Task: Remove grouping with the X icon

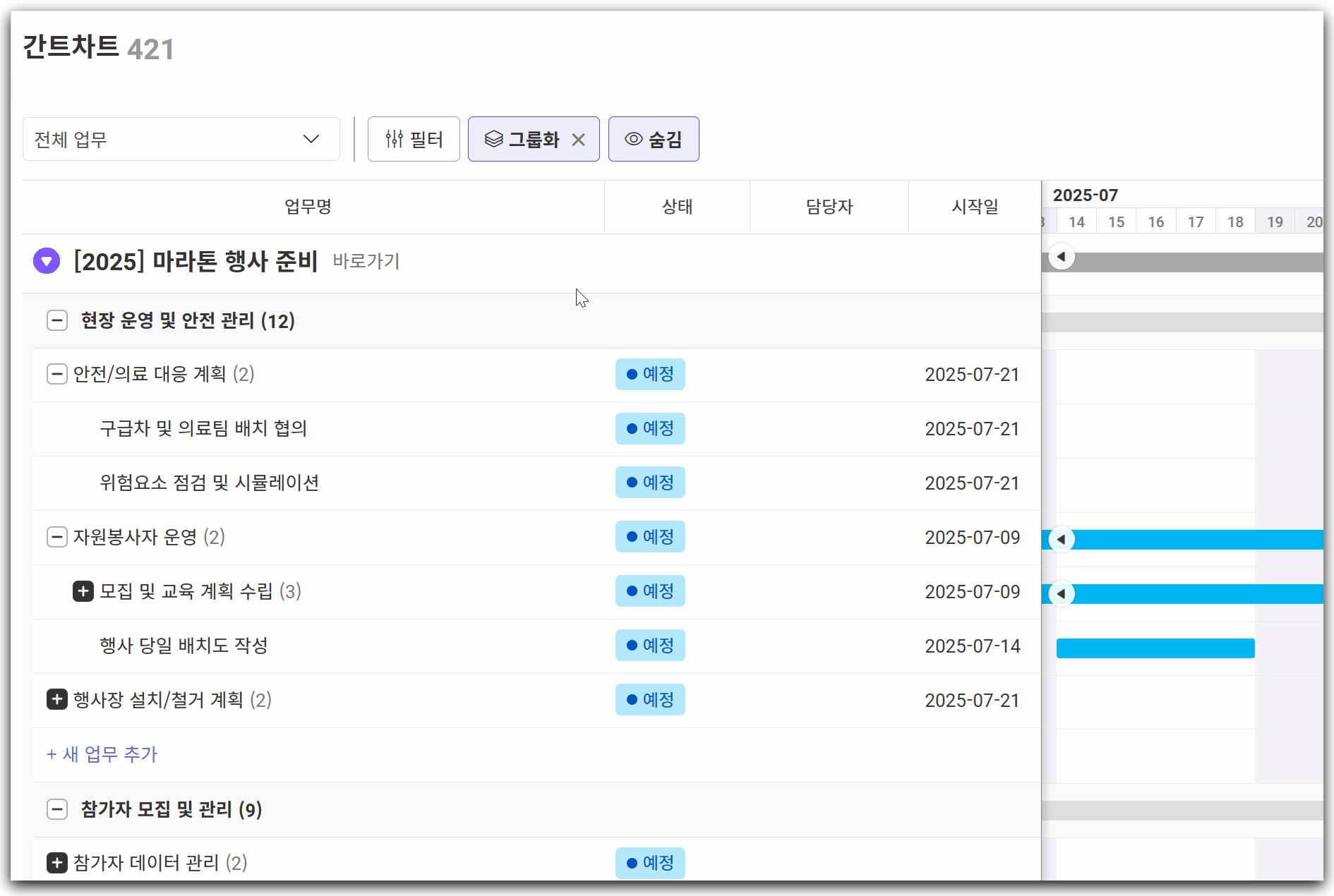Action: click(x=578, y=140)
